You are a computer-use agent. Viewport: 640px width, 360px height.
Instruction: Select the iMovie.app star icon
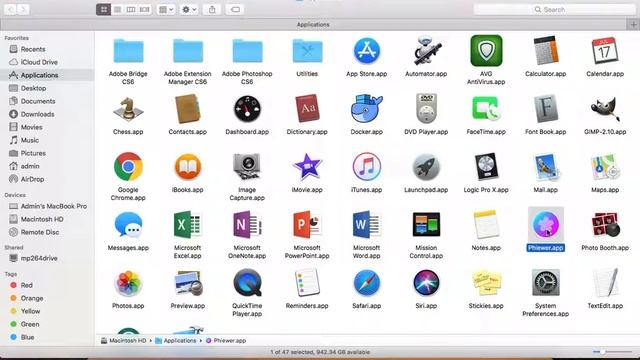[307, 167]
